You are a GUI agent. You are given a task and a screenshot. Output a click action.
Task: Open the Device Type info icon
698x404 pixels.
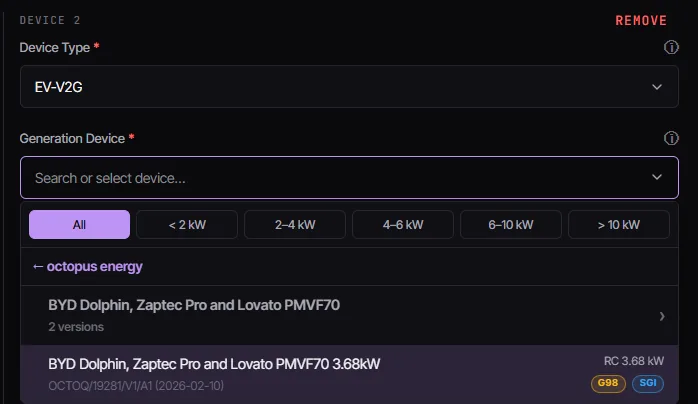671,47
